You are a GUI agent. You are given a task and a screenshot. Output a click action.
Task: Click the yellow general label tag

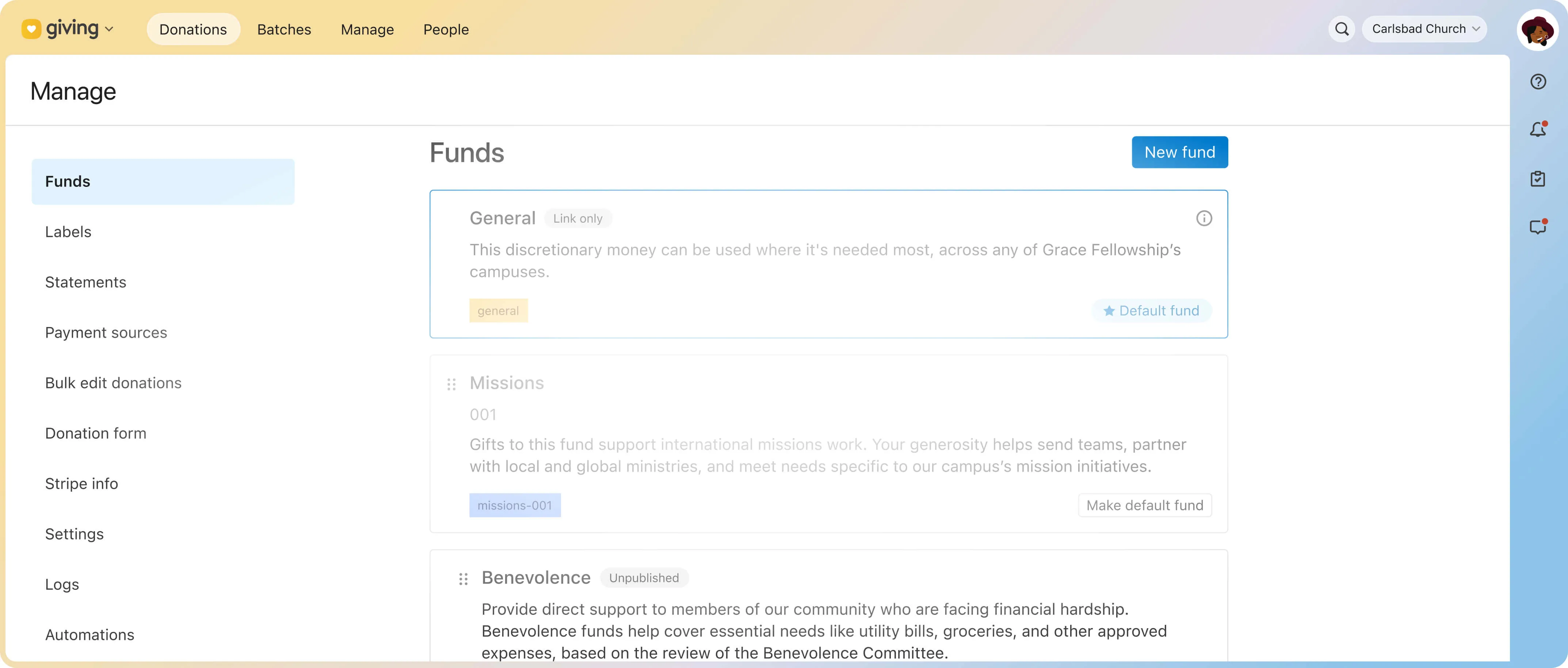(x=498, y=310)
